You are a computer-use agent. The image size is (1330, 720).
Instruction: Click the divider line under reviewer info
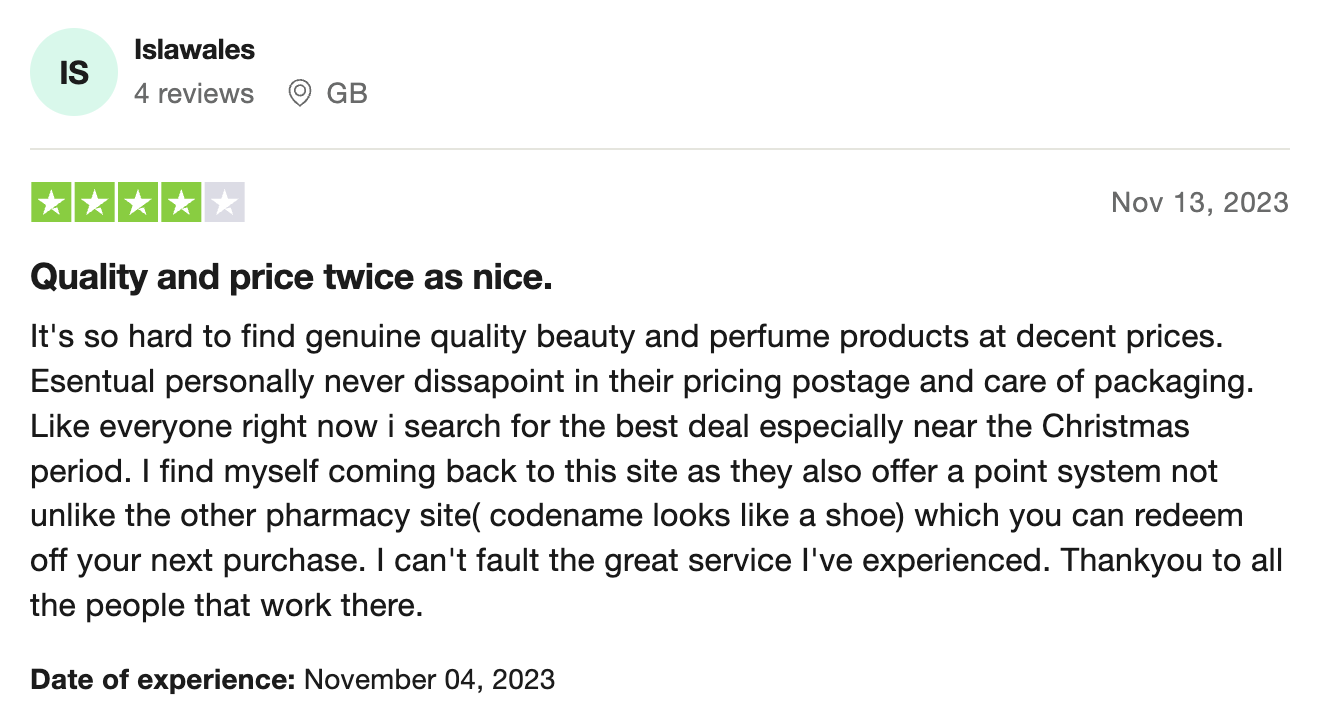pyautogui.click(x=660, y=149)
